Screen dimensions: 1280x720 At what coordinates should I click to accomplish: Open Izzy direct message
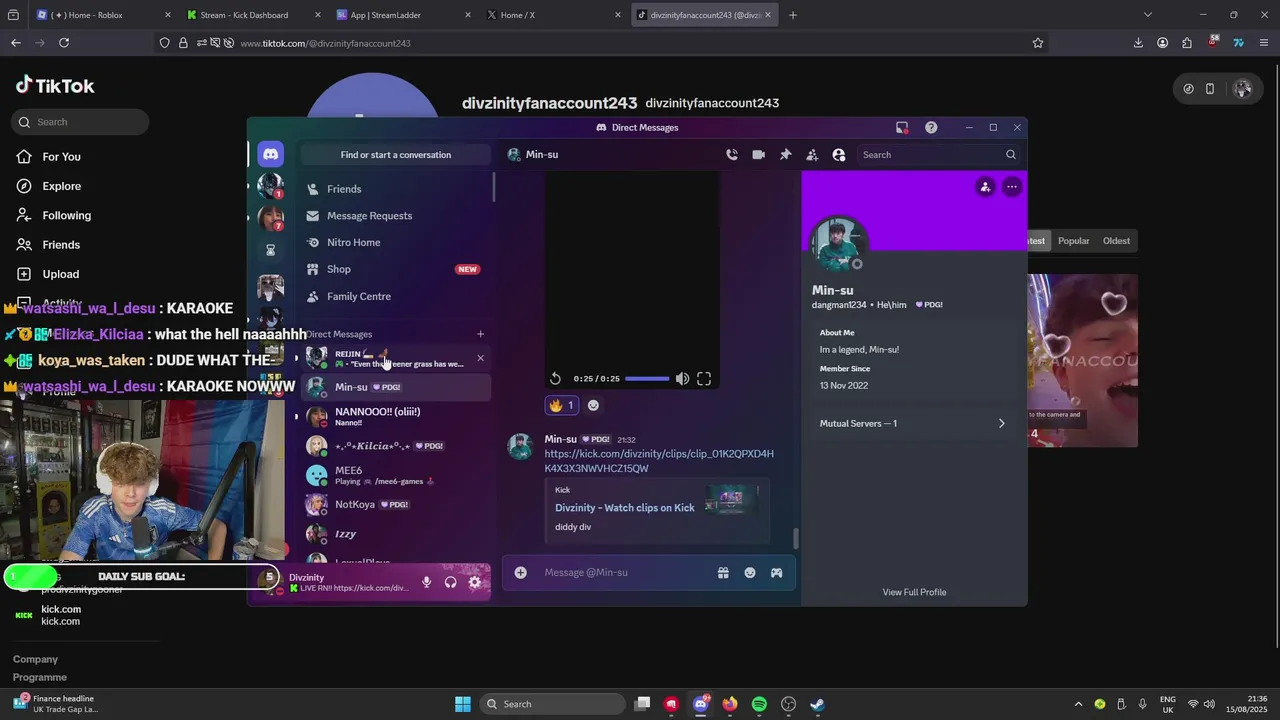point(397,534)
